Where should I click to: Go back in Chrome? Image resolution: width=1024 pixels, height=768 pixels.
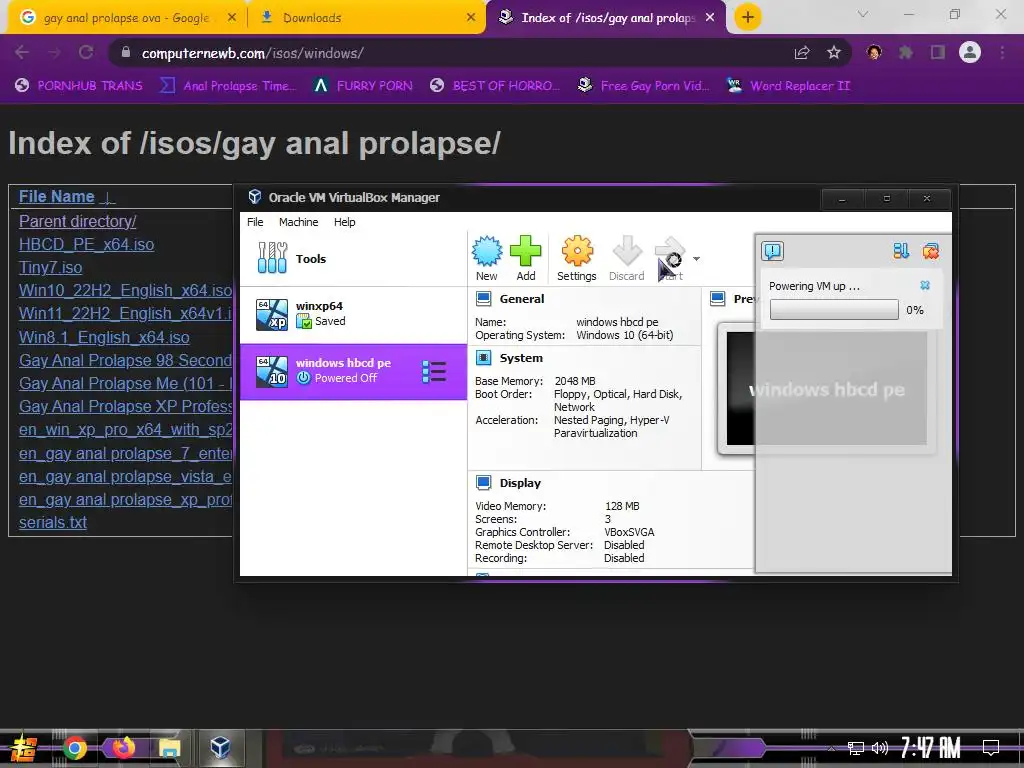click(22, 52)
